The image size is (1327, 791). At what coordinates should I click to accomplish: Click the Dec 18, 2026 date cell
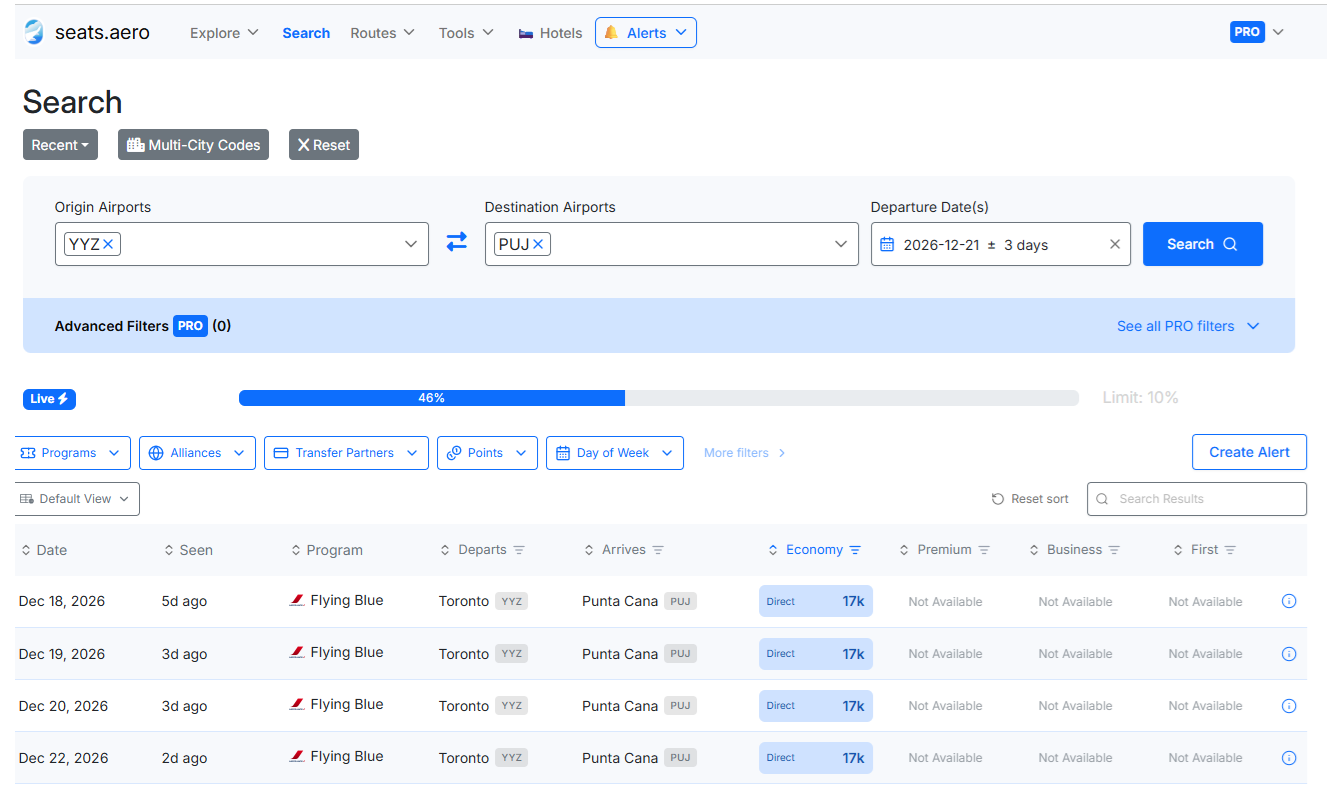coord(62,601)
